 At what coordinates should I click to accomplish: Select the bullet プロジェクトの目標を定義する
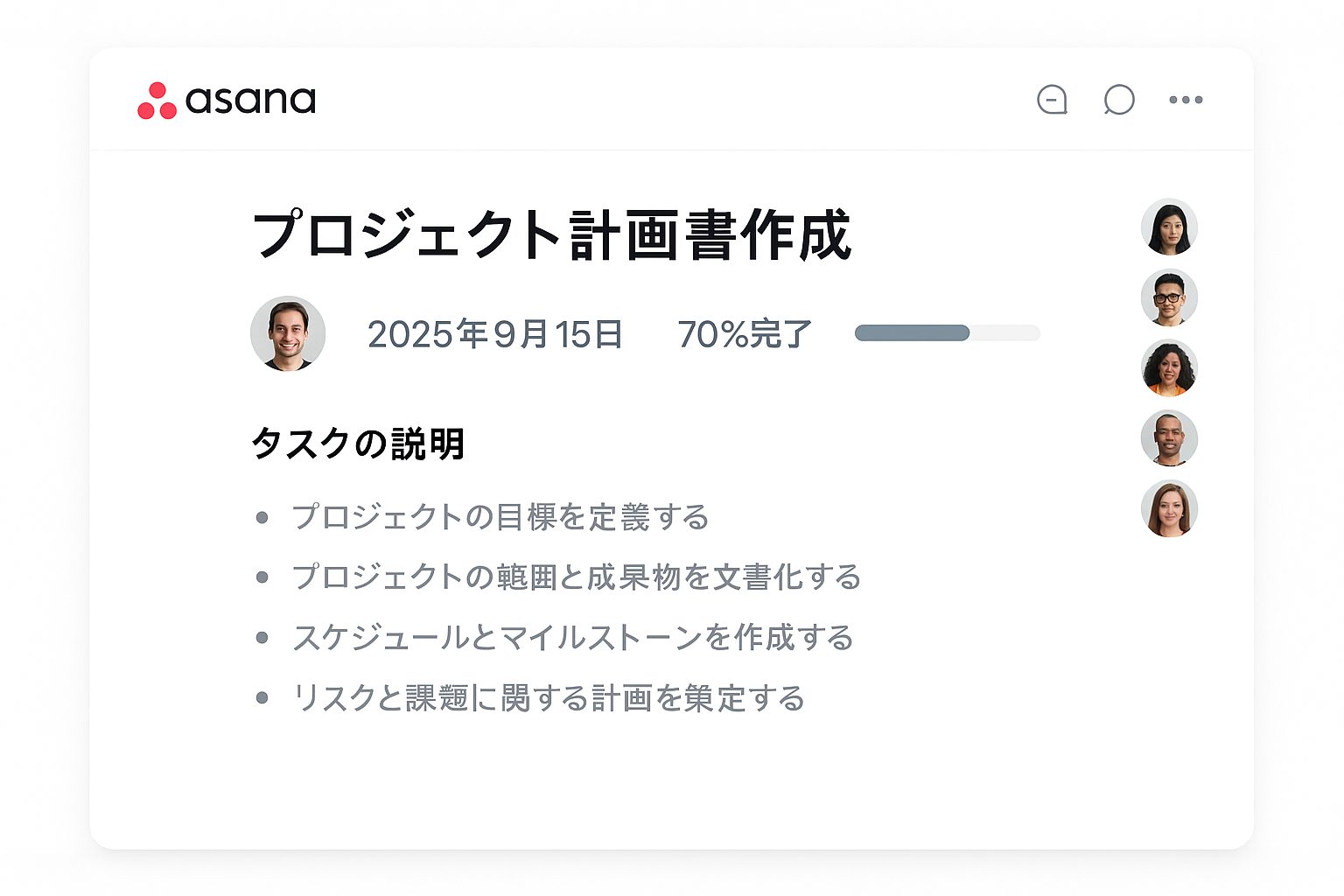[x=500, y=517]
